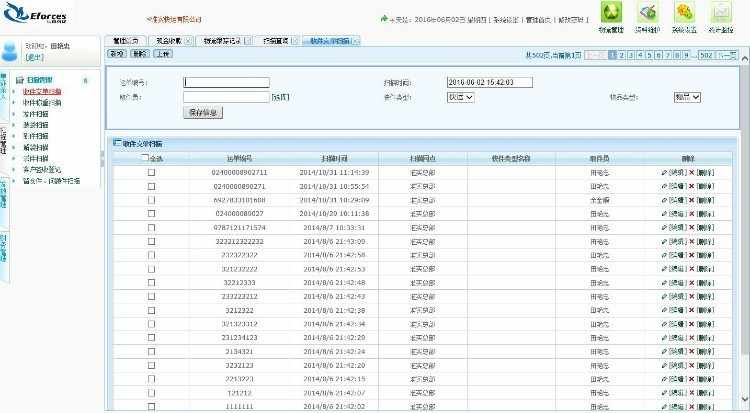Click pencil edit icon for waybill 9787121171574

click(x=663, y=227)
